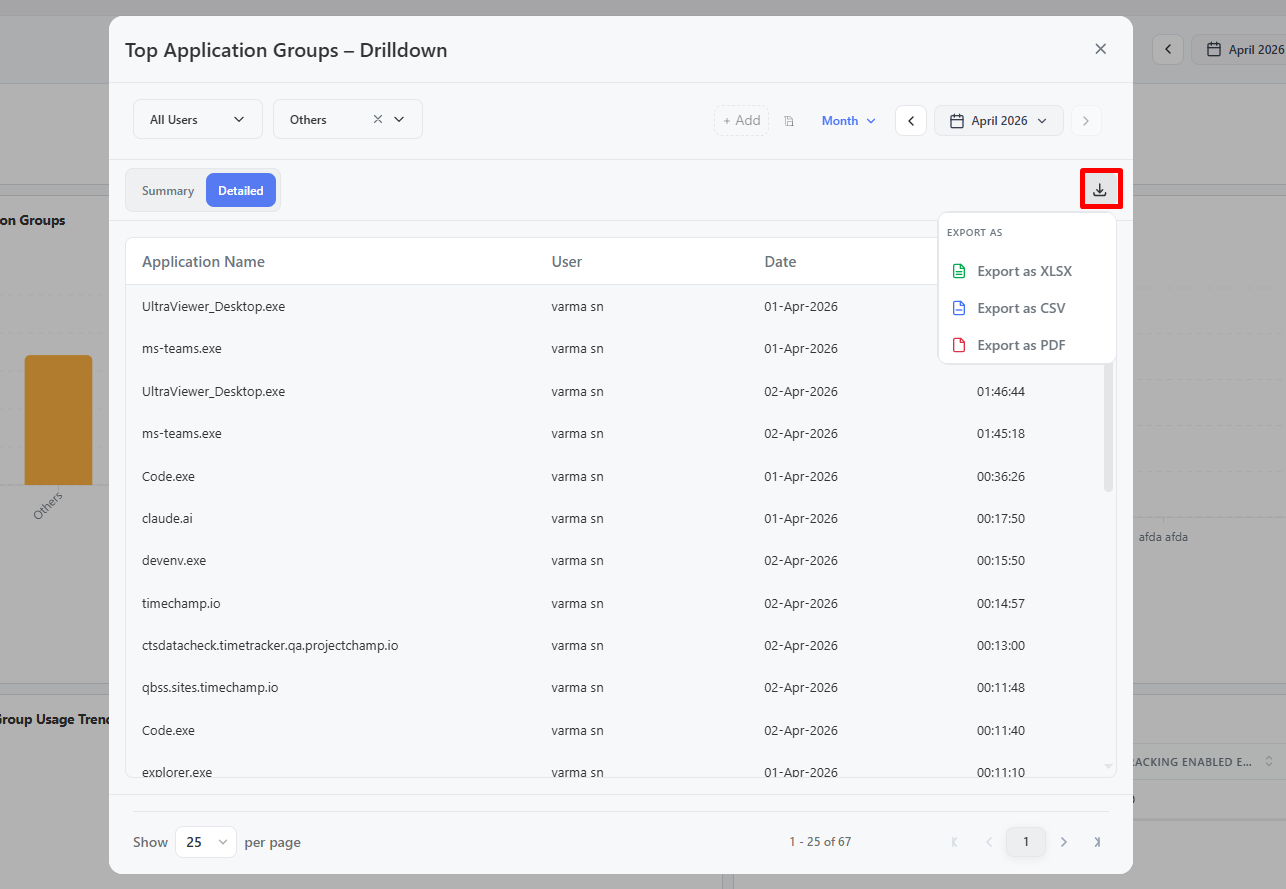The width and height of the screenshot is (1286, 889).
Task: Select the Detailed tab
Action: coord(241,190)
